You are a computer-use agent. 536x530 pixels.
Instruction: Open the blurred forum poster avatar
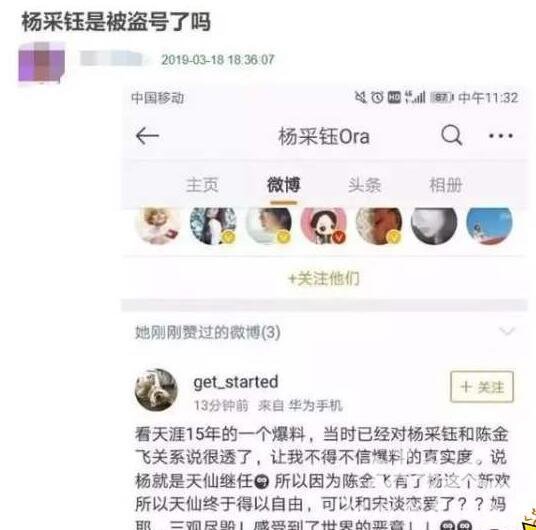click(42, 63)
